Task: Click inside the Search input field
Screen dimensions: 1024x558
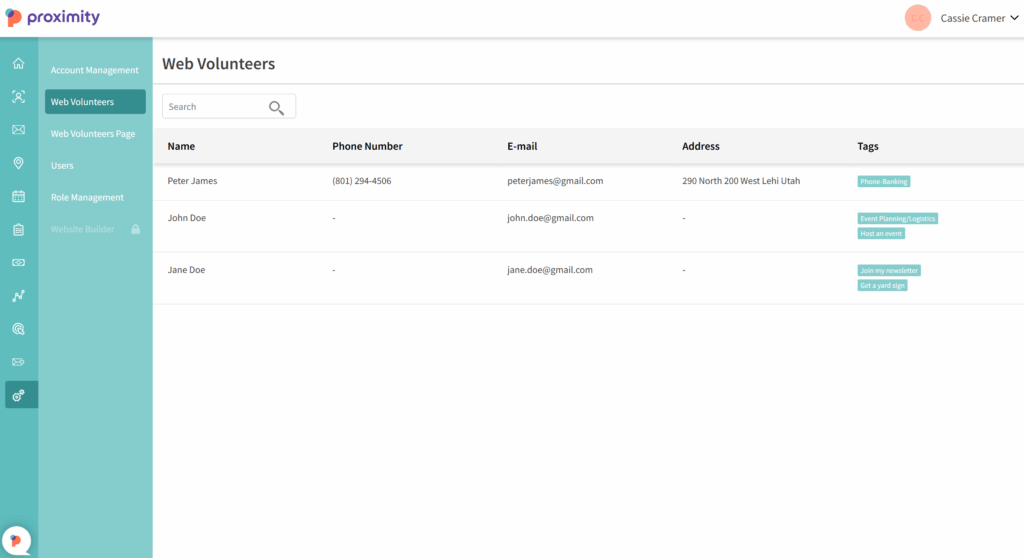Action: [x=215, y=107]
